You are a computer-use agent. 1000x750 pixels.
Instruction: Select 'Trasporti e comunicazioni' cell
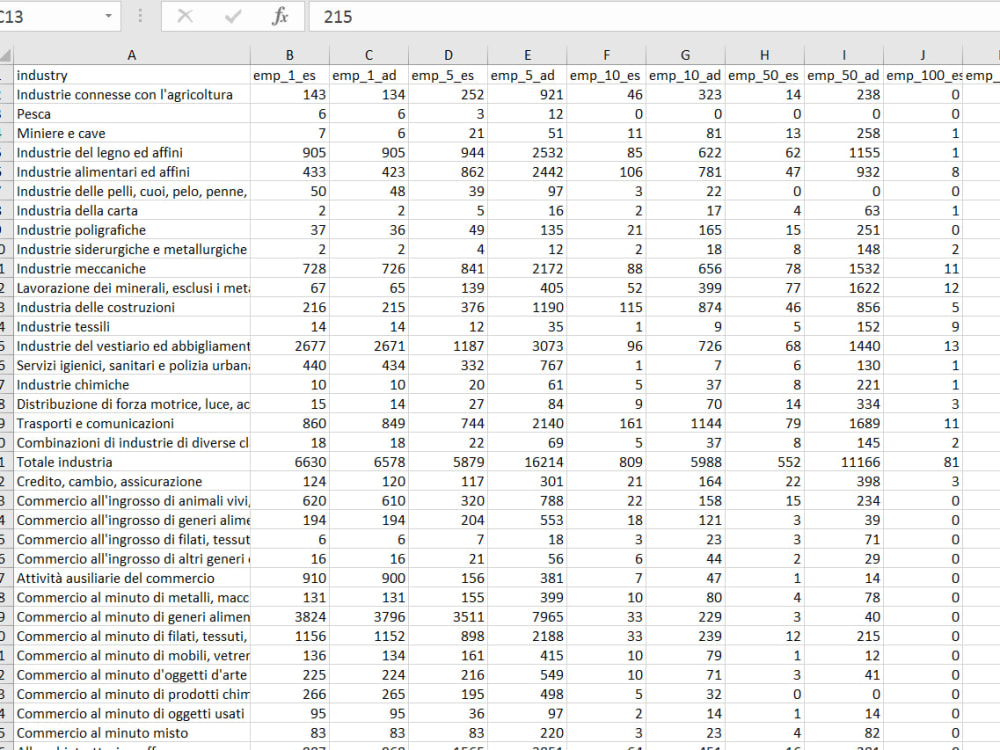pyautogui.click(x=132, y=423)
